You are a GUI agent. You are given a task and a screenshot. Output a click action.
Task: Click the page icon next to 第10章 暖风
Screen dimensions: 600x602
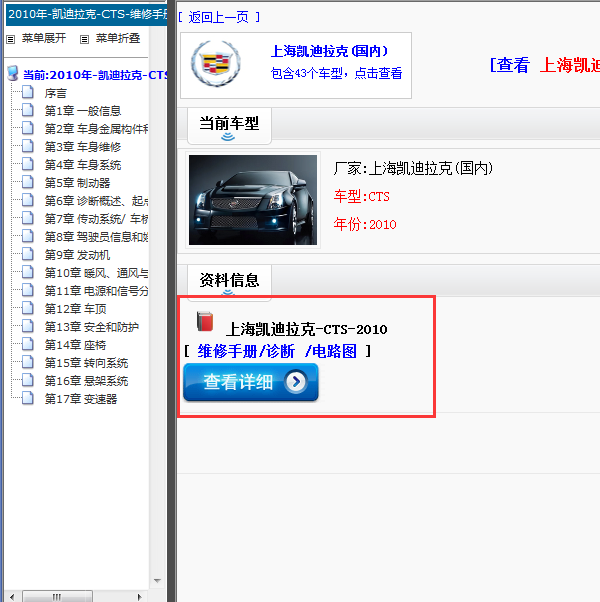click(28, 273)
